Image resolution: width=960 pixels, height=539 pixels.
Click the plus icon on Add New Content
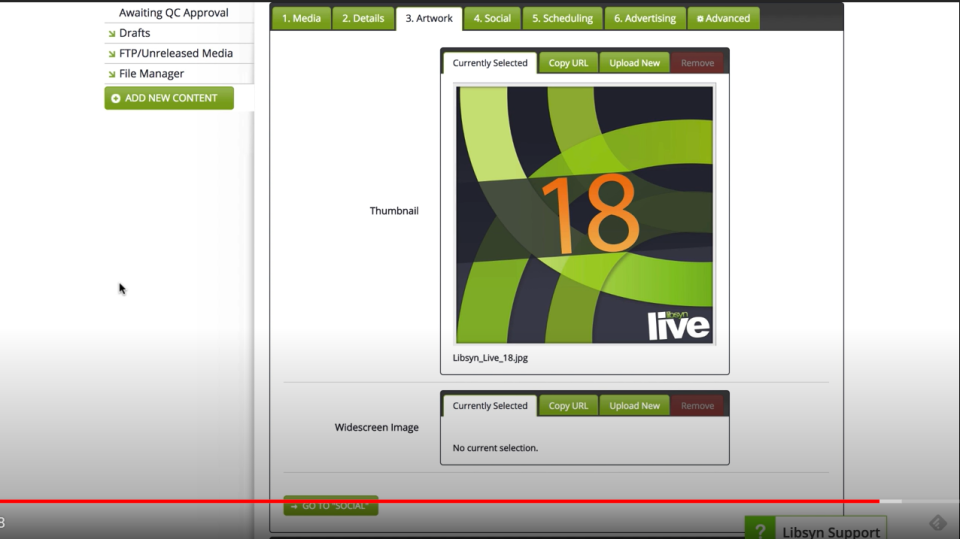coord(116,98)
